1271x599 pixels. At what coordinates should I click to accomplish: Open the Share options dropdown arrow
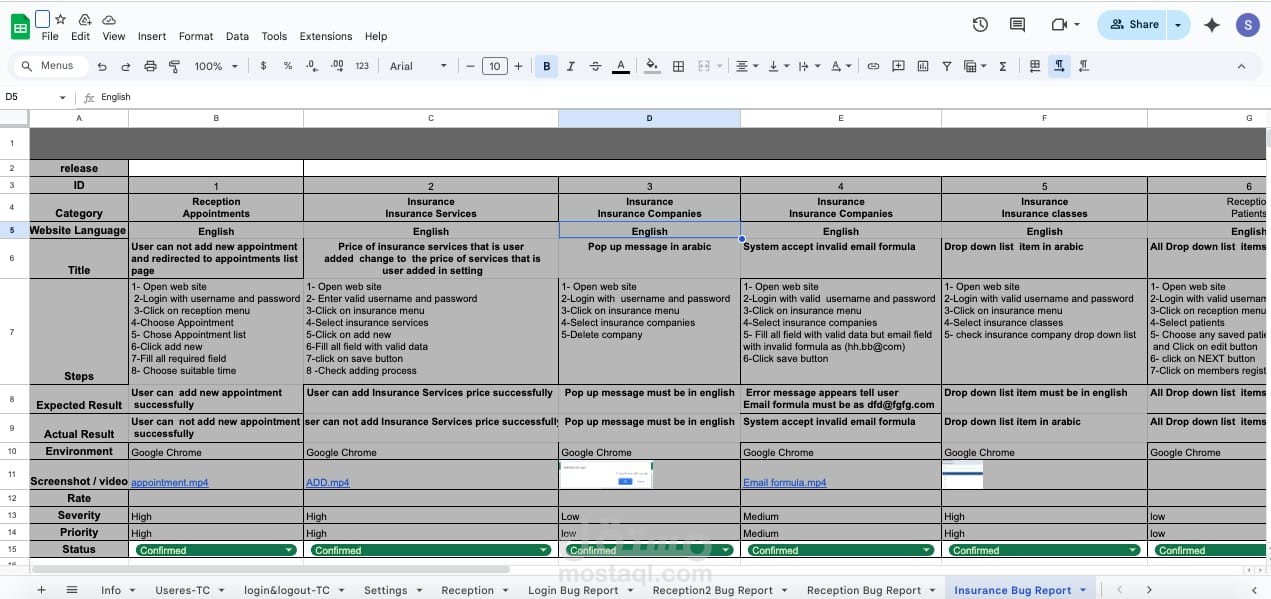[x=1178, y=25]
